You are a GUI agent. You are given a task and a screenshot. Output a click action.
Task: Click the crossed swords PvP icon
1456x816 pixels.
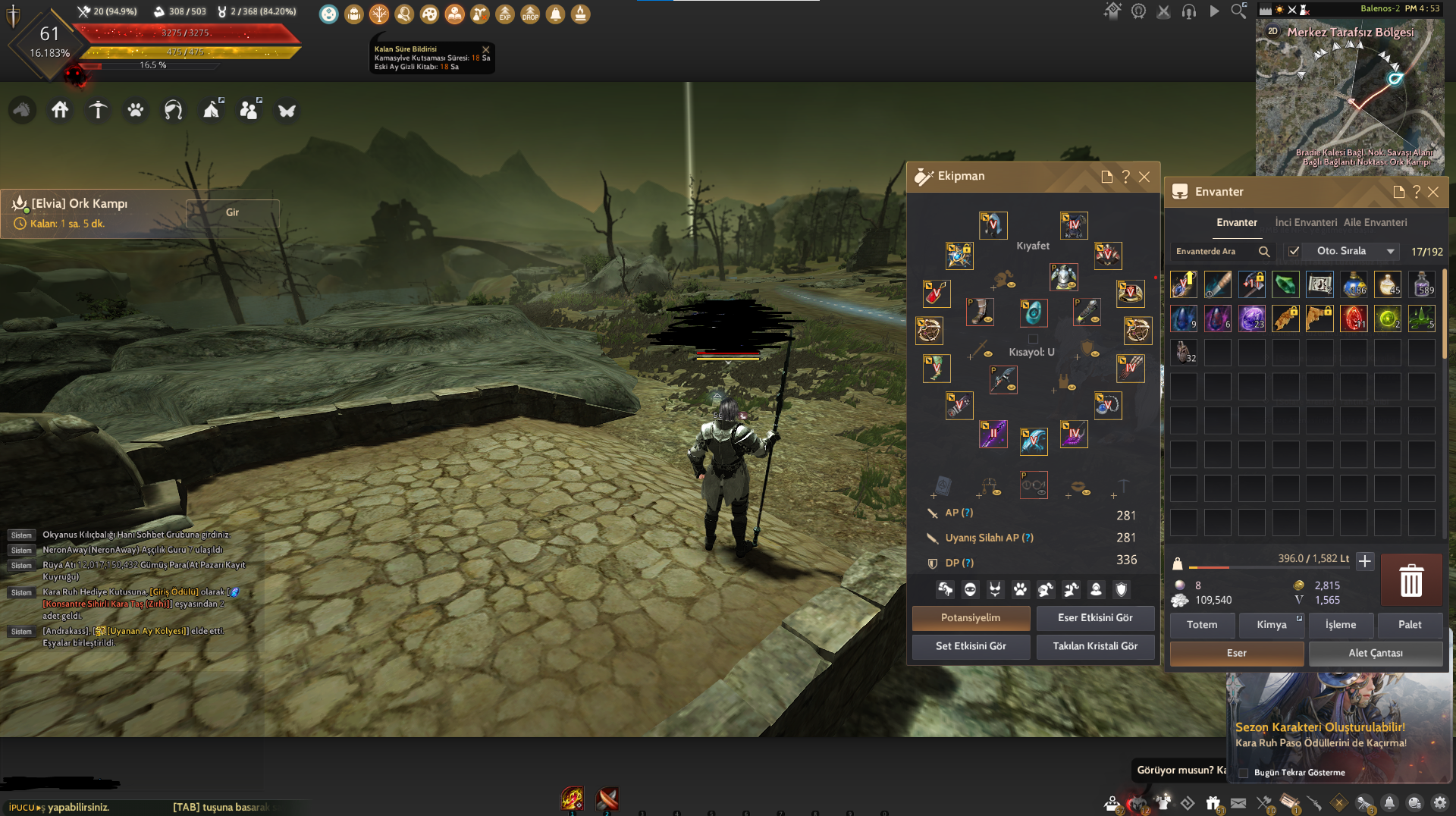point(1163,11)
